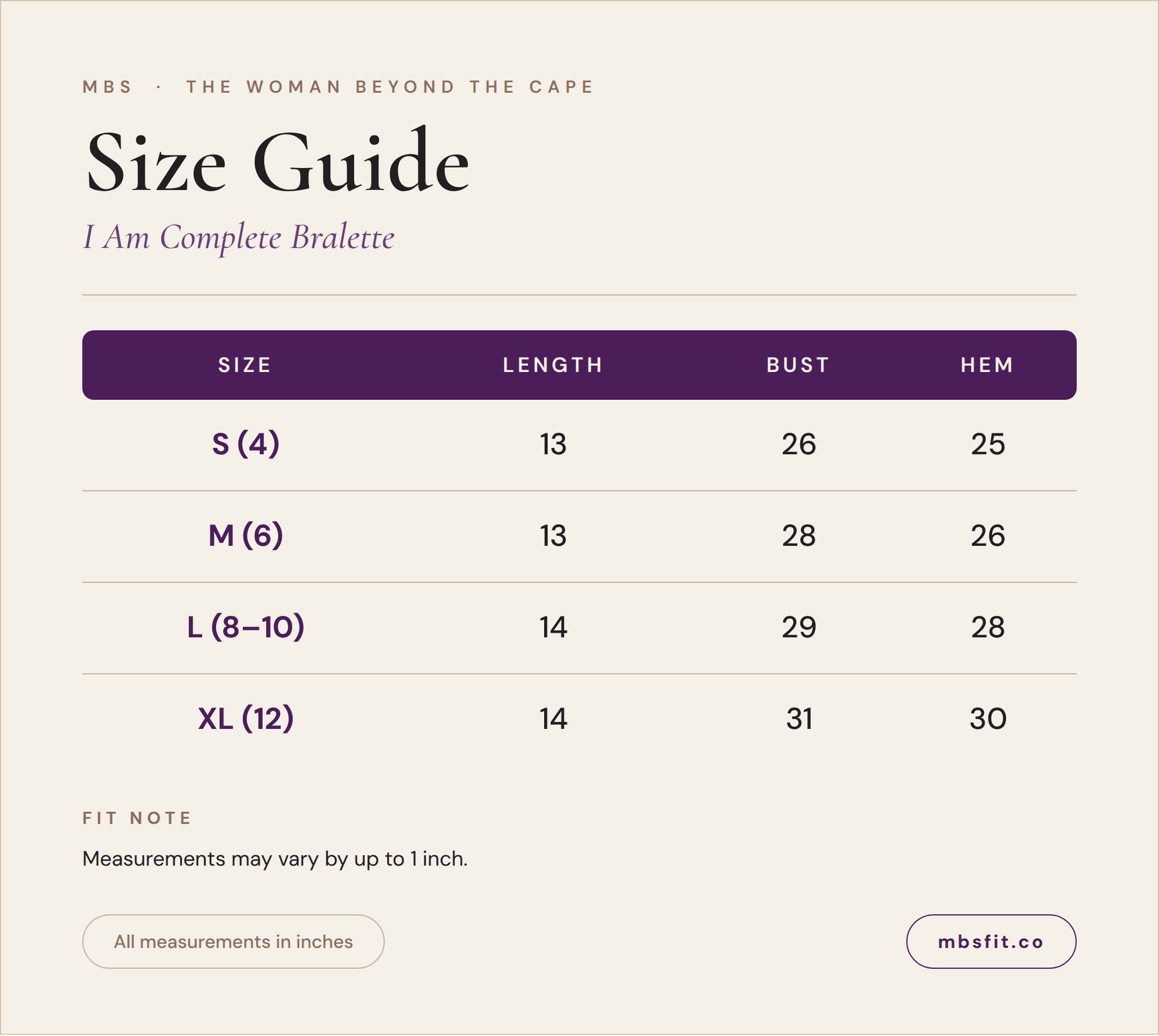Click the length value 14 for size L

tap(553, 627)
